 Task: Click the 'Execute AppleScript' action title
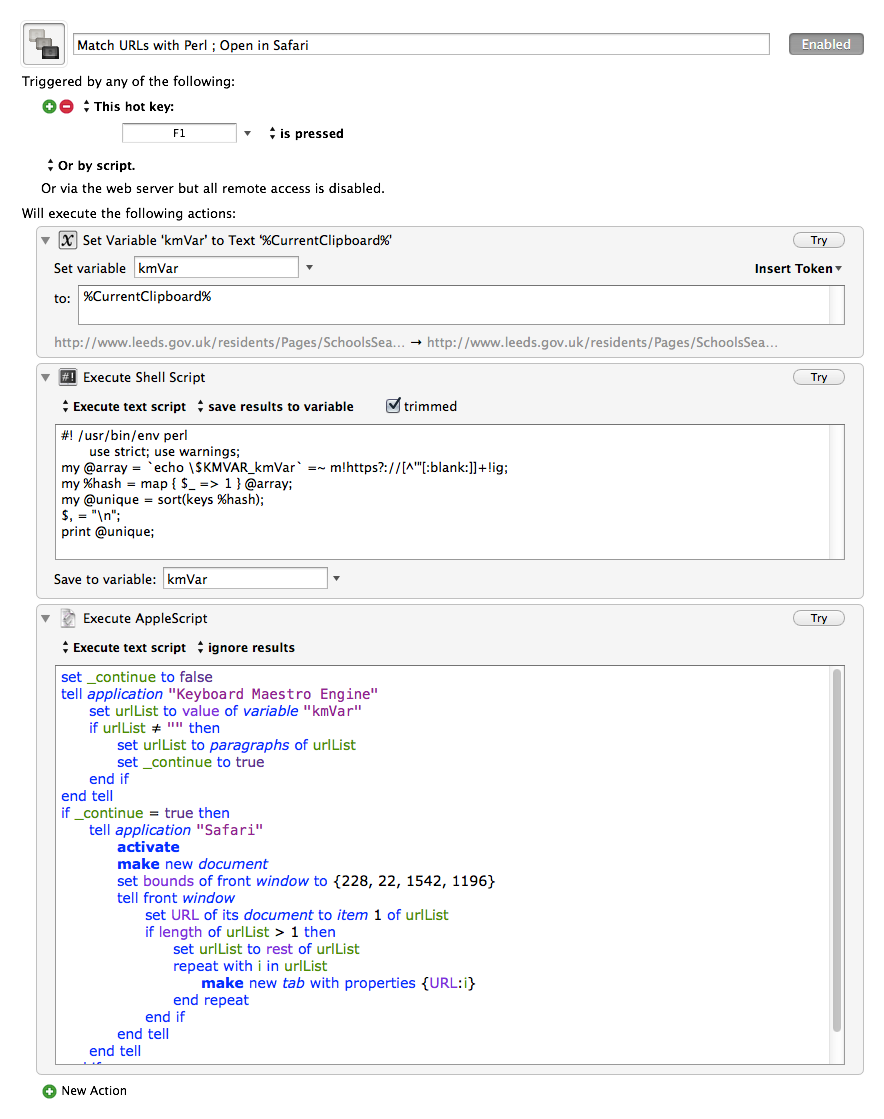pyautogui.click(x=145, y=619)
